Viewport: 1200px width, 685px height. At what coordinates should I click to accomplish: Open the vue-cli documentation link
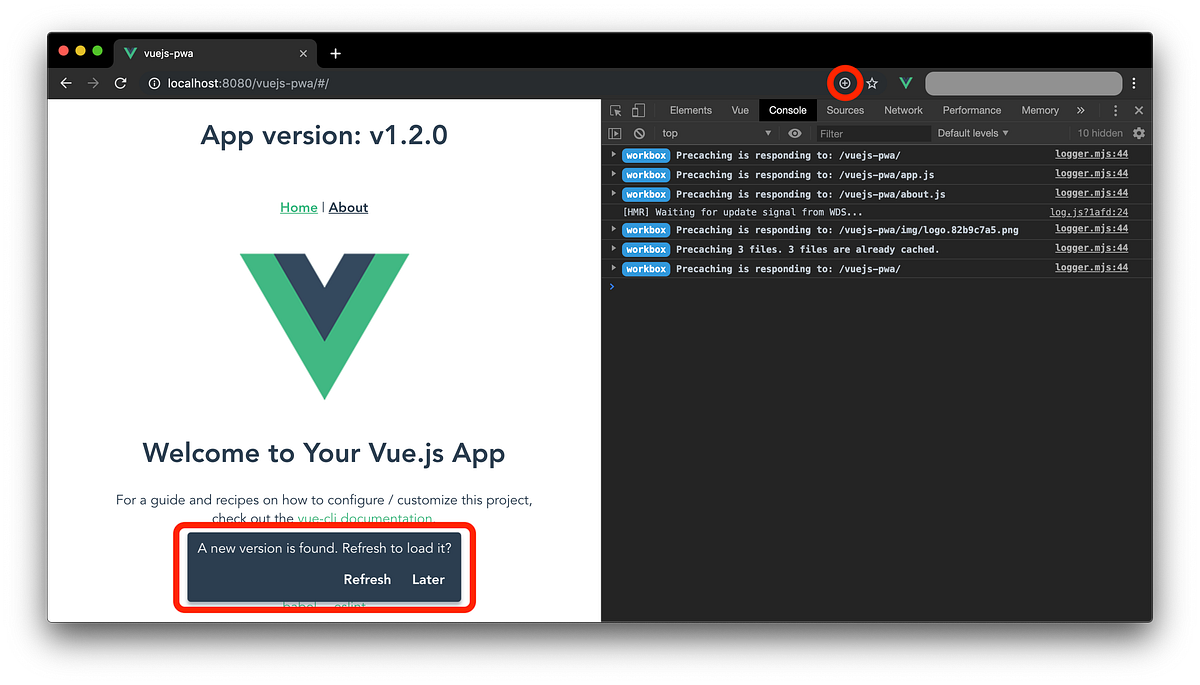click(364, 518)
